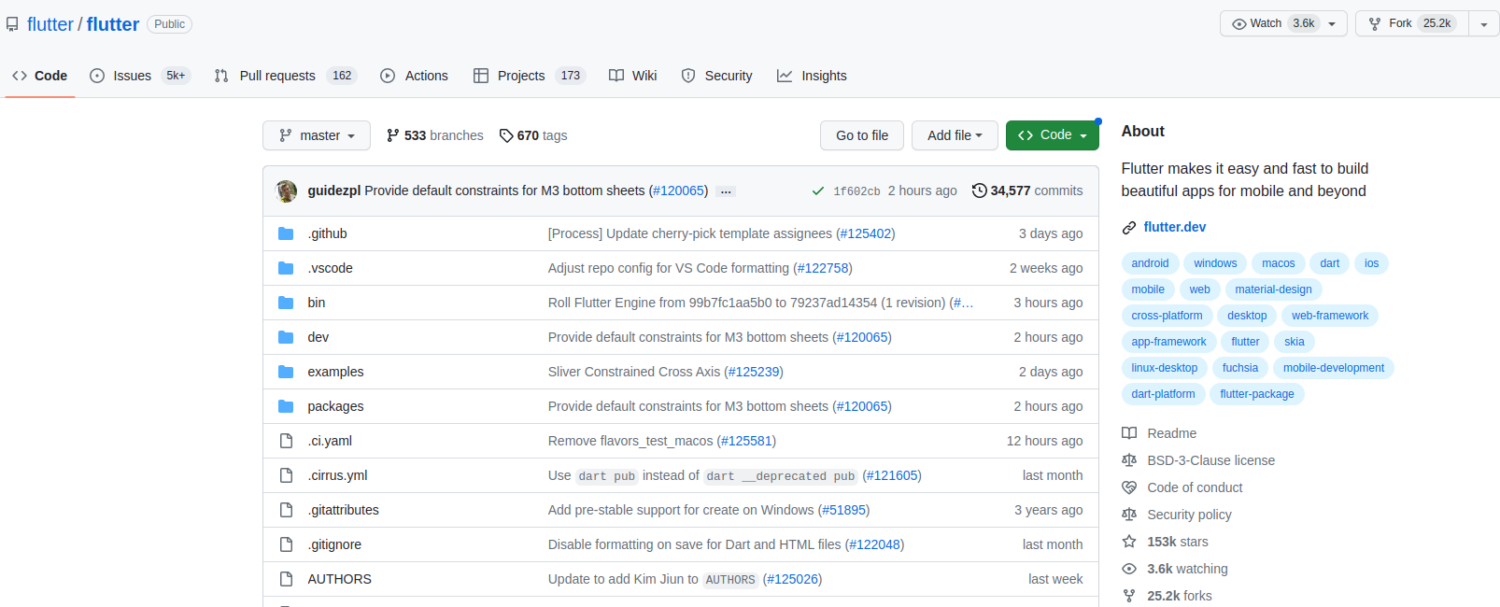Screen dimensions: 1500x607
Task: Click the book icon beside Readme
Action: (x=1129, y=433)
